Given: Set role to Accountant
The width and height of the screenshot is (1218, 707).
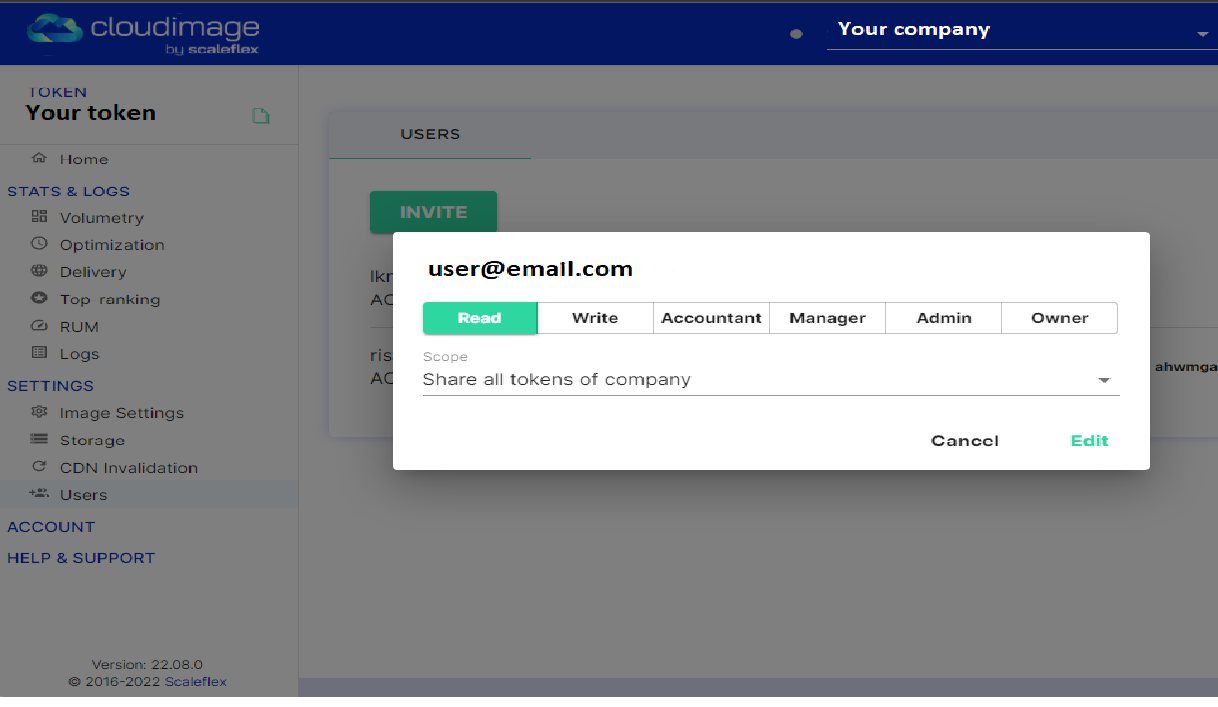Looking at the screenshot, I should [x=711, y=318].
